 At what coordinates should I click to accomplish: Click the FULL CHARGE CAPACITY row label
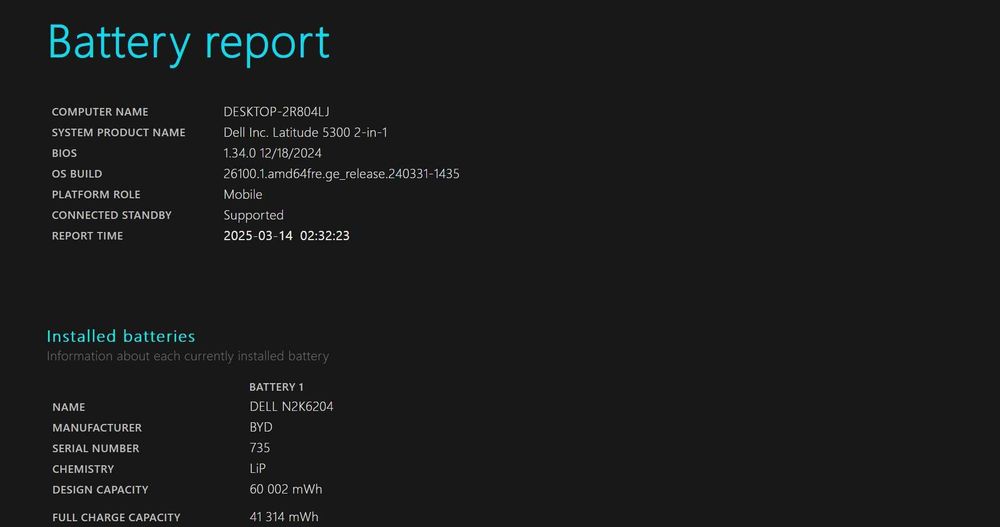point(116,517)
